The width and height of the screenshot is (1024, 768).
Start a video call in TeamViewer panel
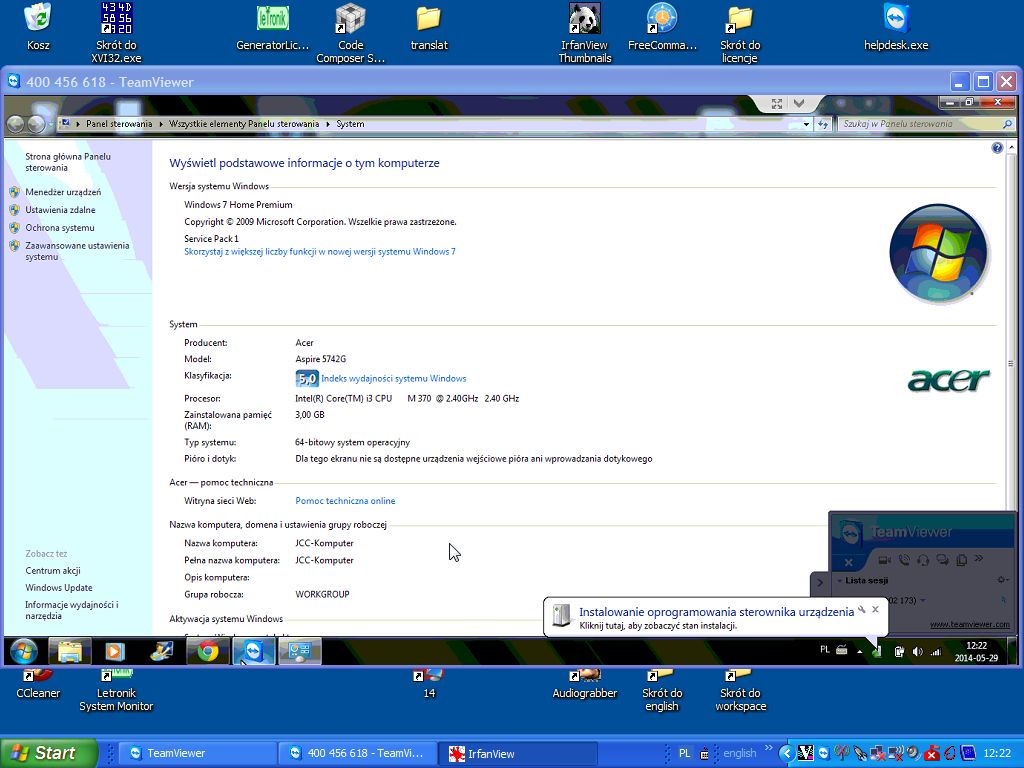[884, 560]
